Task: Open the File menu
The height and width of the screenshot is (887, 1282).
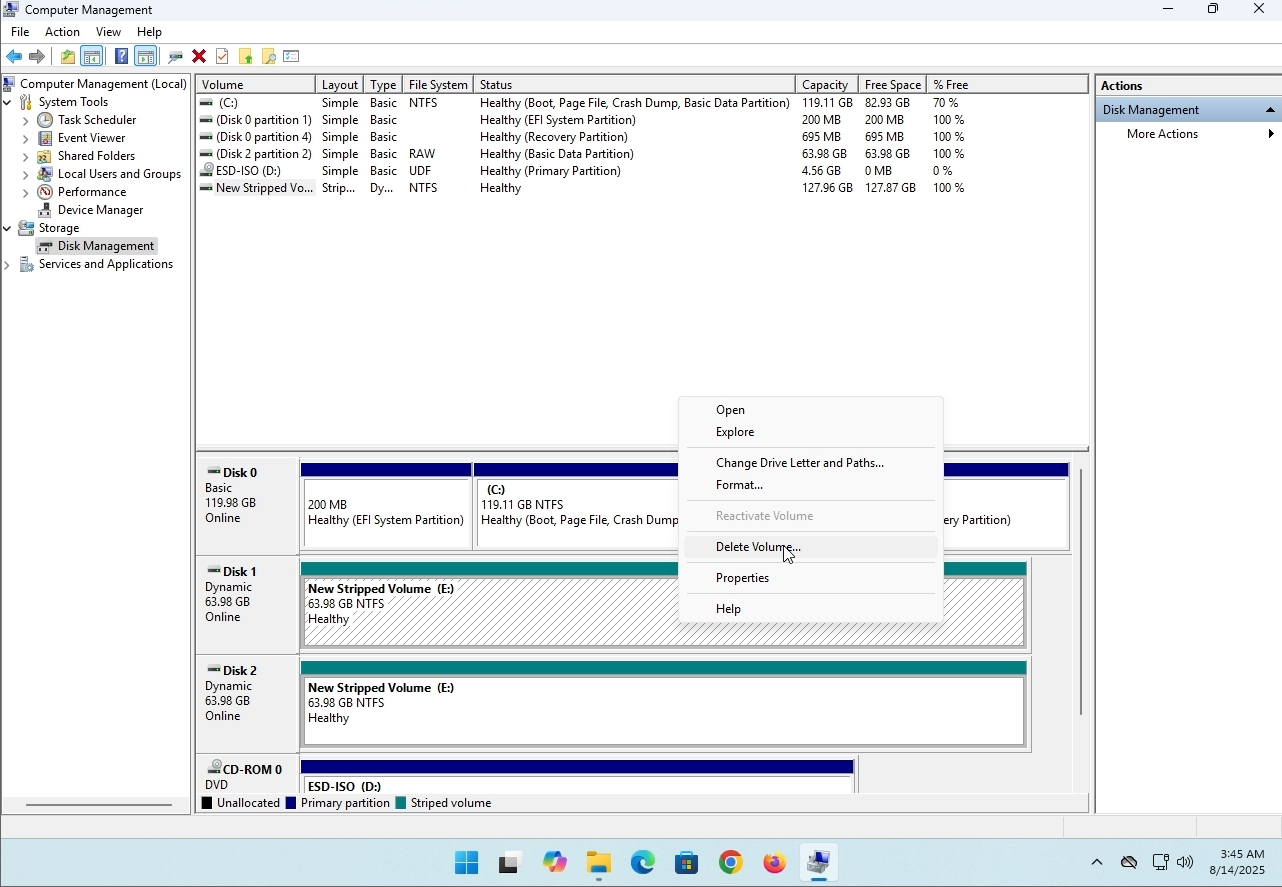Action: click(20, 32)
